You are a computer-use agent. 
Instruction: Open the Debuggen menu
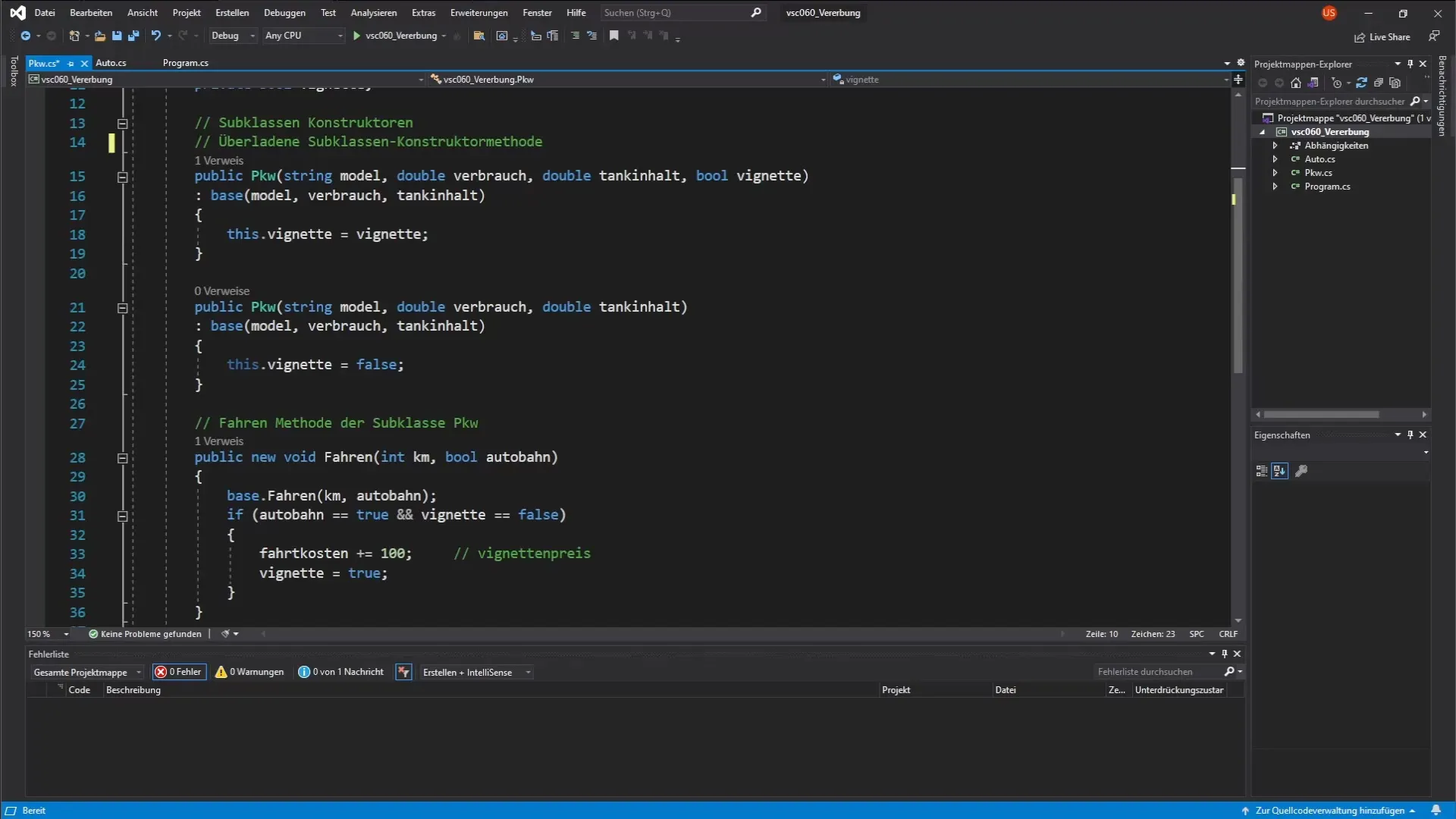click(284, 13)
